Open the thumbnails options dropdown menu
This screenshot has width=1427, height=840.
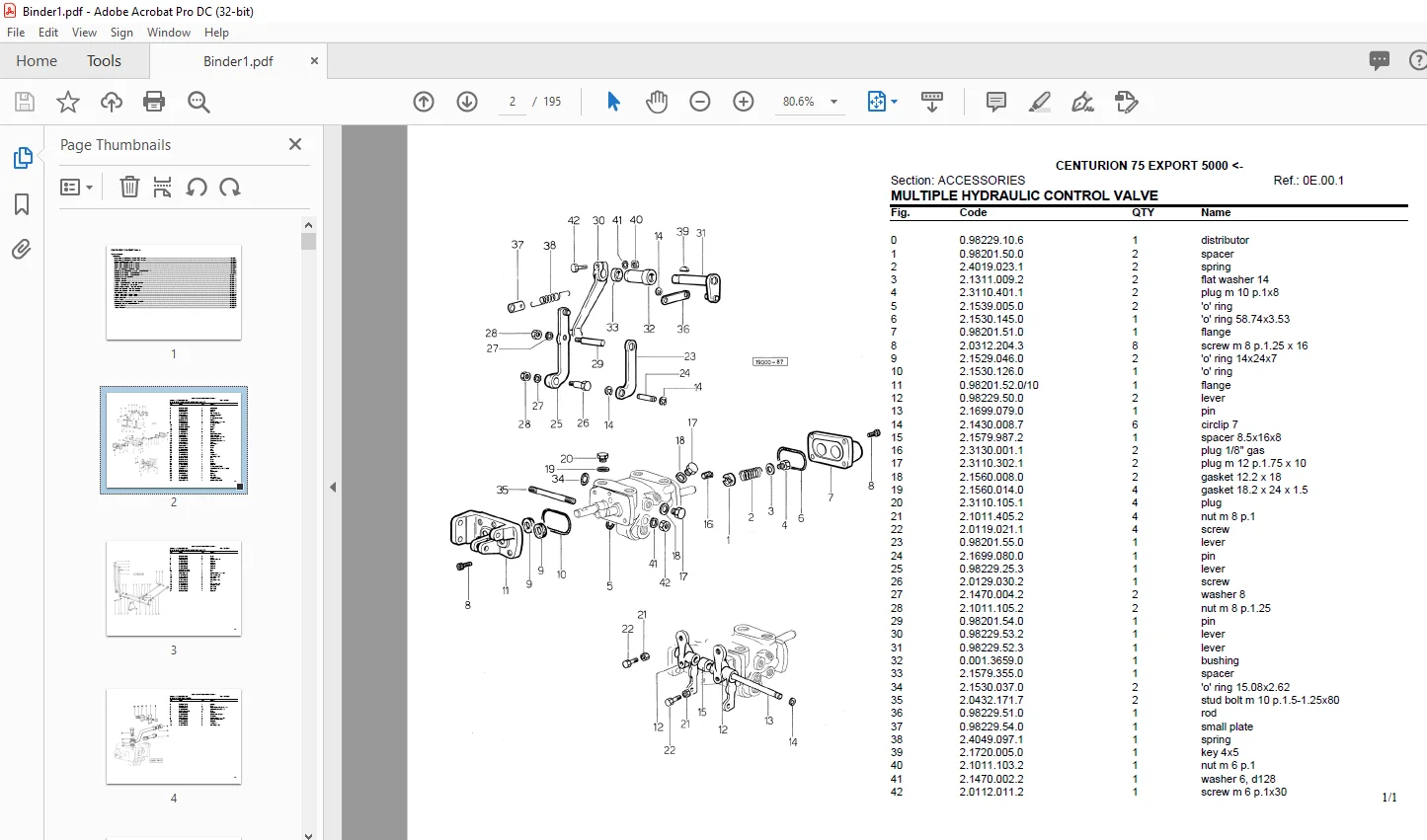click(x=76, y=187)
